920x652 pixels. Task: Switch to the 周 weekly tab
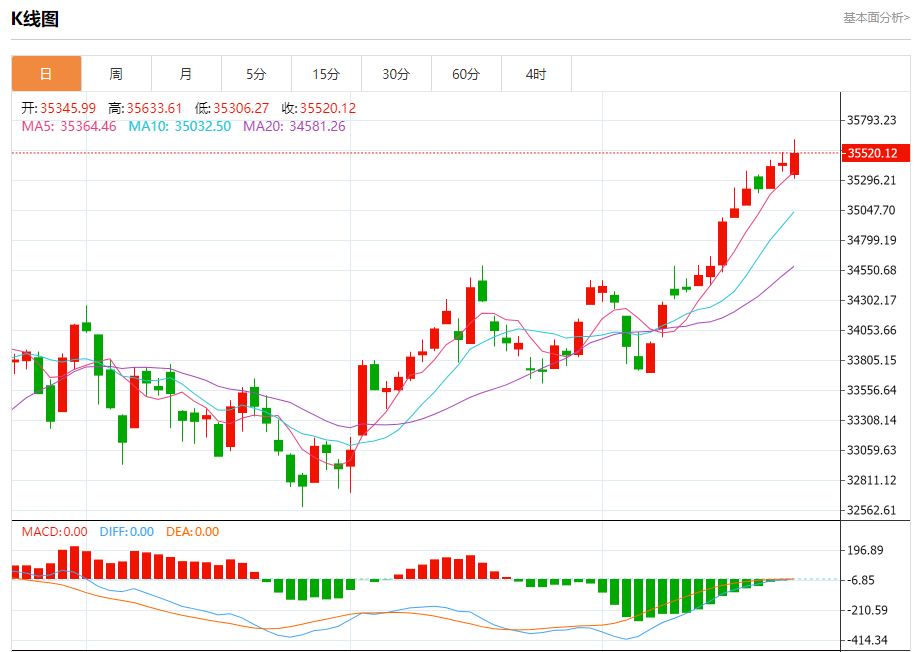coord(116,74)
